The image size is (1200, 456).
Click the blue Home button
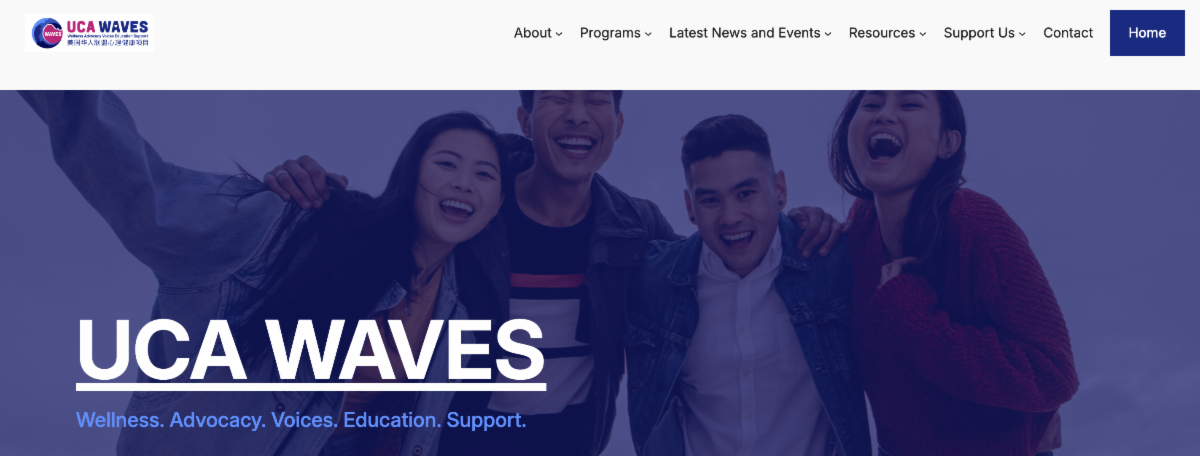coord(1147,33)
